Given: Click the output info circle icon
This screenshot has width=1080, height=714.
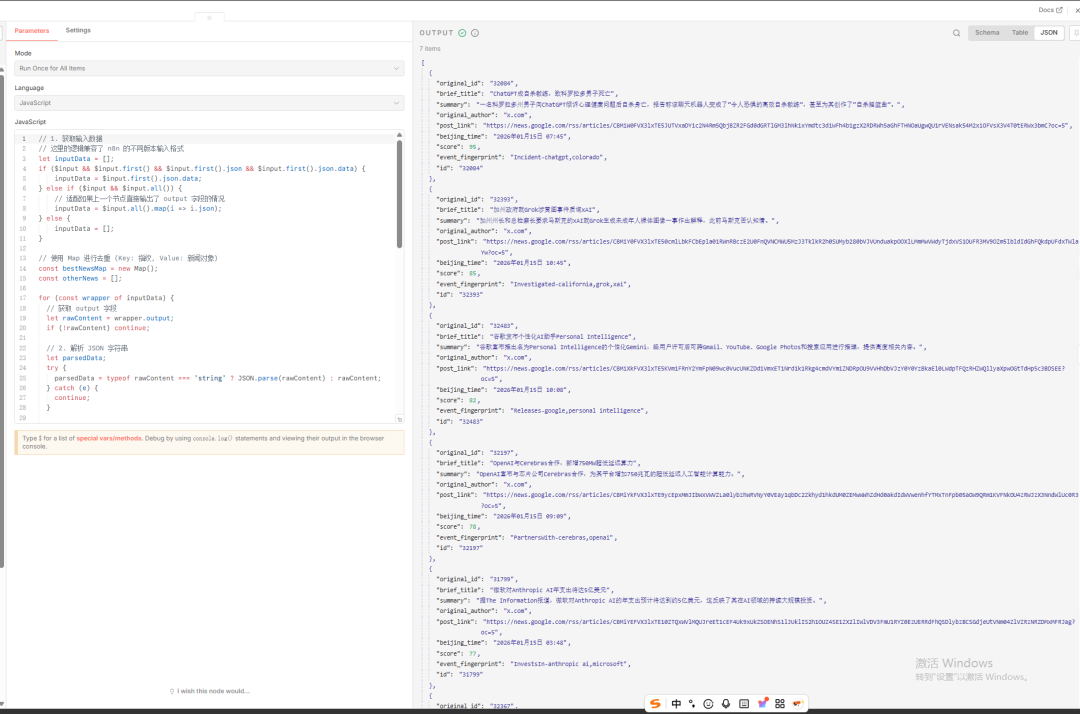Looking at the screenshot, I should [475, 33].
